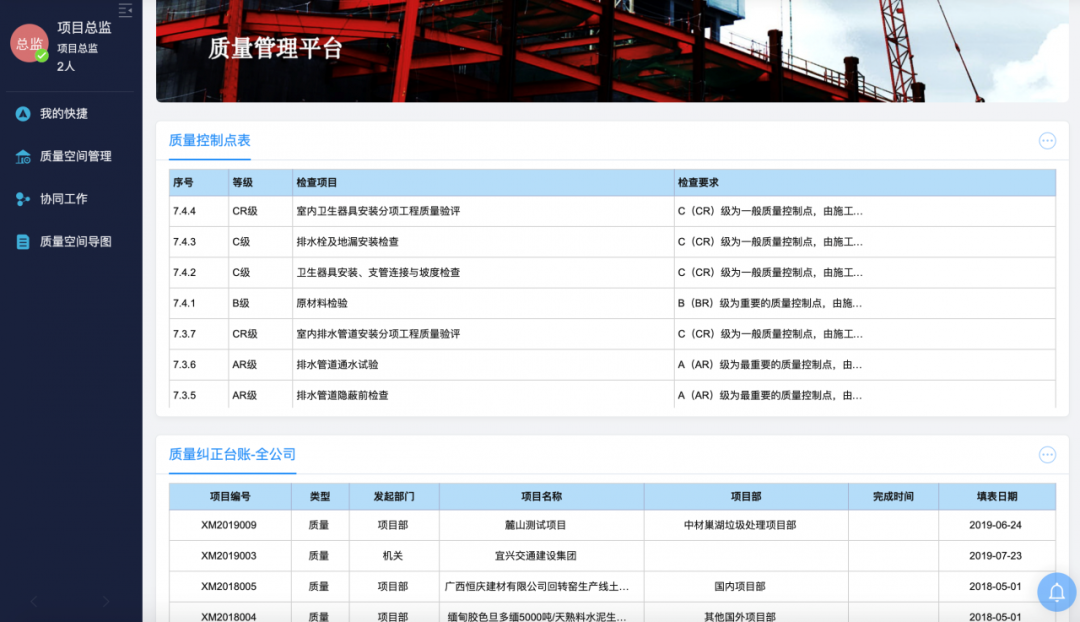The height and width of the screenshot is (622, 1080).
Task: Open more options for 质量控制点表
Action: (1047, 141)
